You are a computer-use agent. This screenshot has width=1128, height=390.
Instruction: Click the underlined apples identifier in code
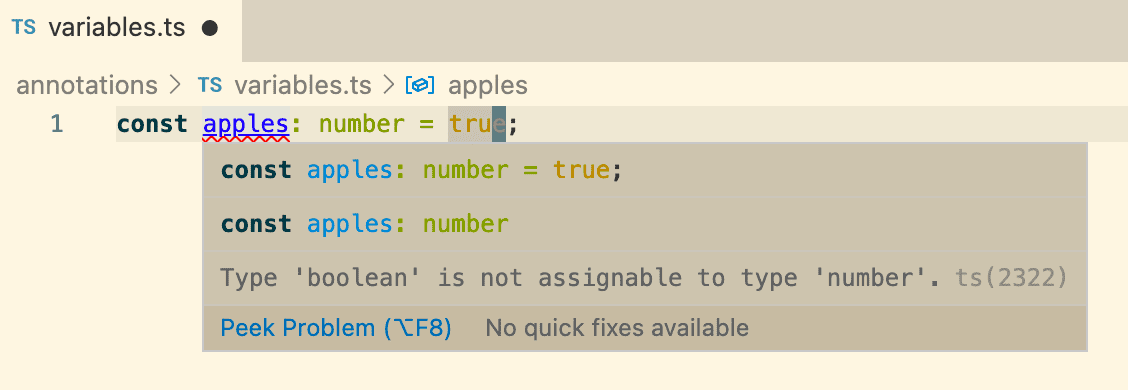click(x=246, y=124)
